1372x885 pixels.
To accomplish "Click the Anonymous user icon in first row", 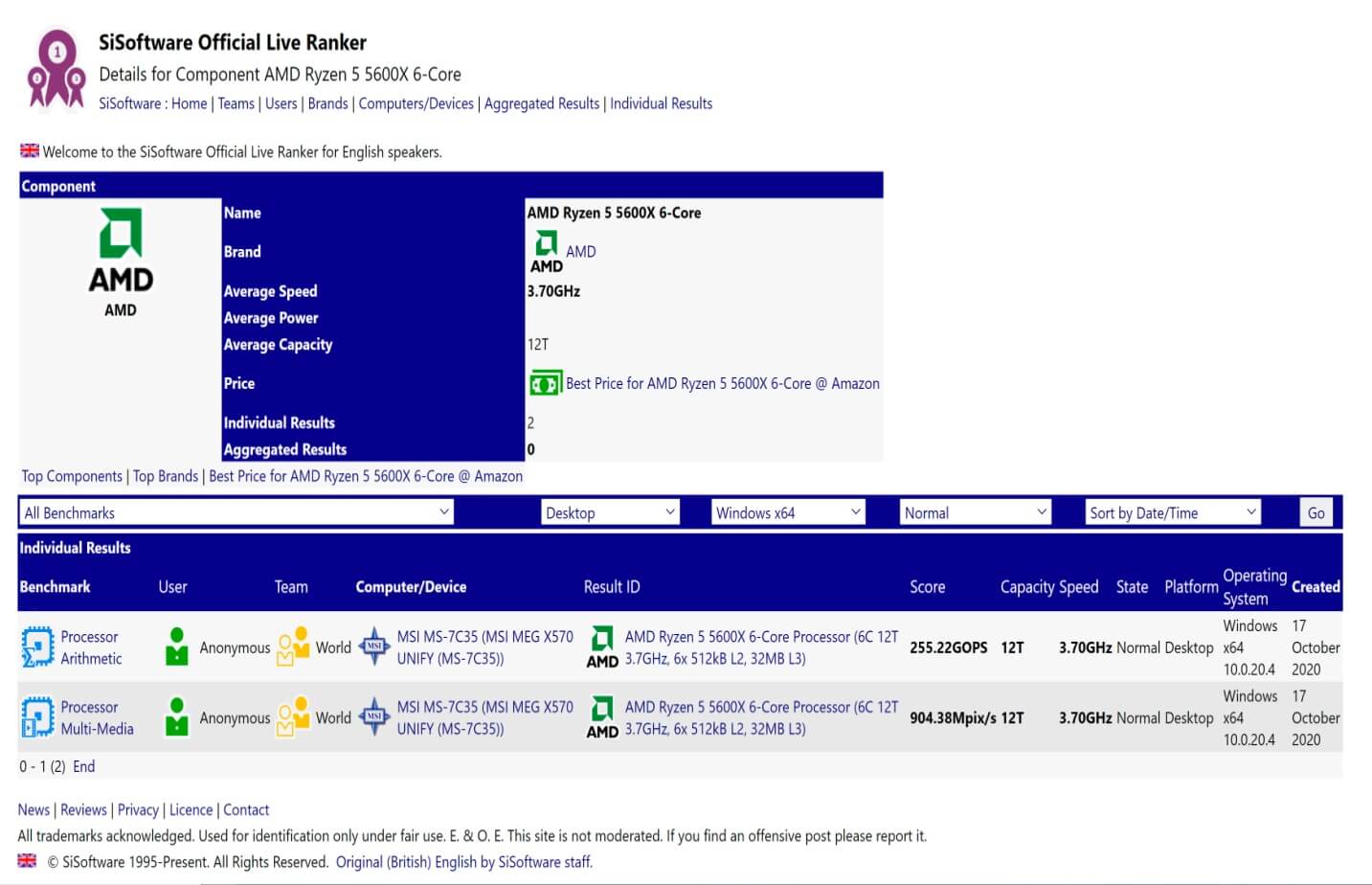I will coord(177,647).
